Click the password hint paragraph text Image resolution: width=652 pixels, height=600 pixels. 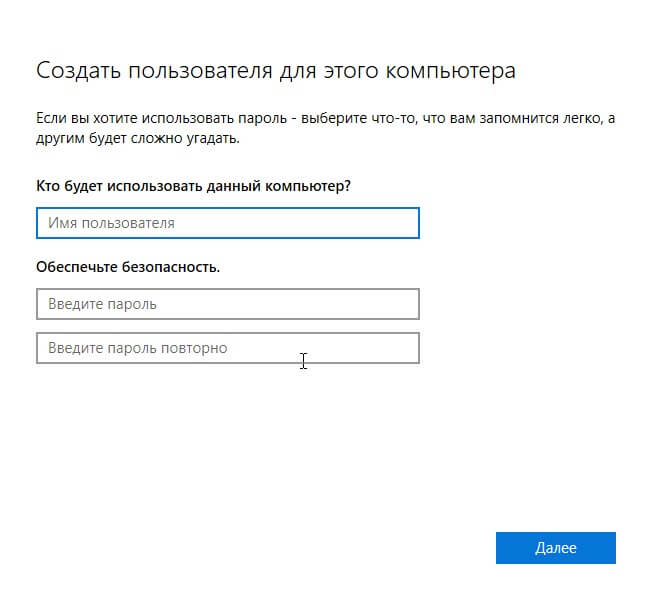point(326,128)
